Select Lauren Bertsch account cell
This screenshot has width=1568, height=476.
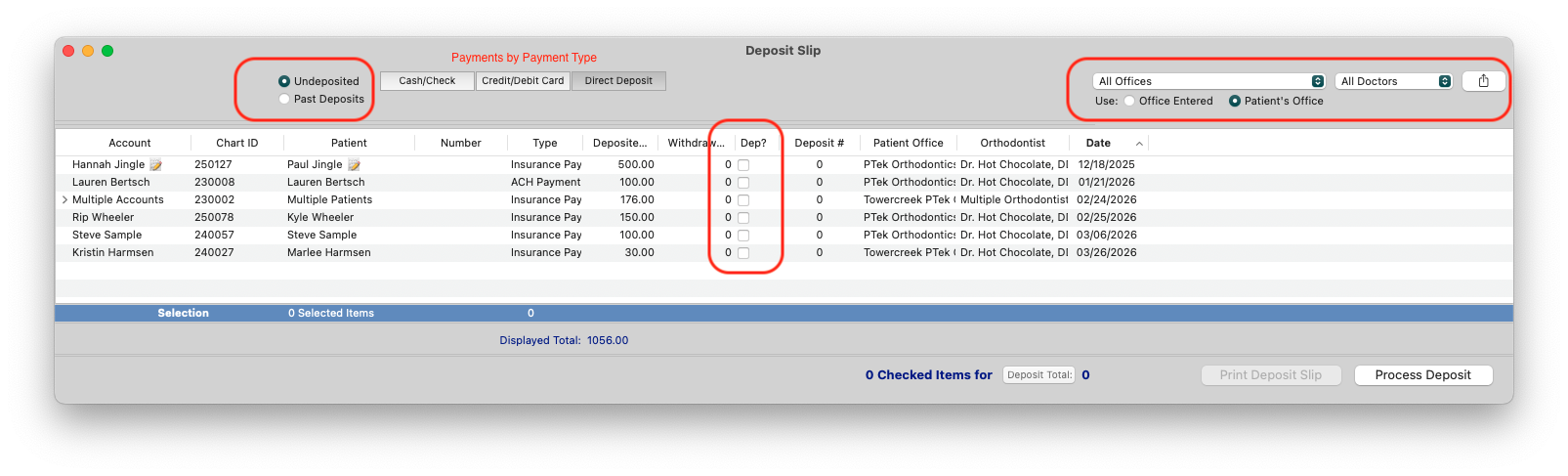tap(111, 183)
